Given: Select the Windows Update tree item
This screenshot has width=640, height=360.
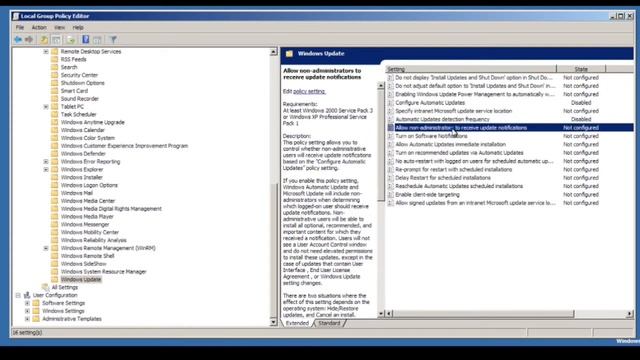Looking at the screenshot, I should (x=81, y=280).
